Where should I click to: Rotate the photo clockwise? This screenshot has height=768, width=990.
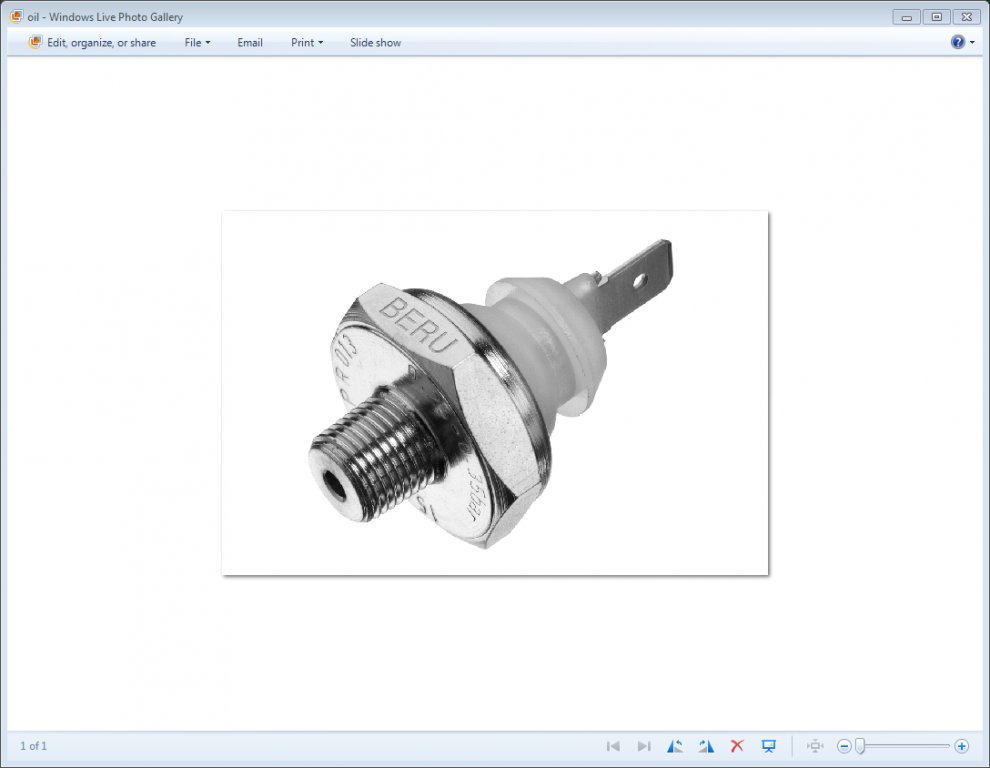coord(706,746)
